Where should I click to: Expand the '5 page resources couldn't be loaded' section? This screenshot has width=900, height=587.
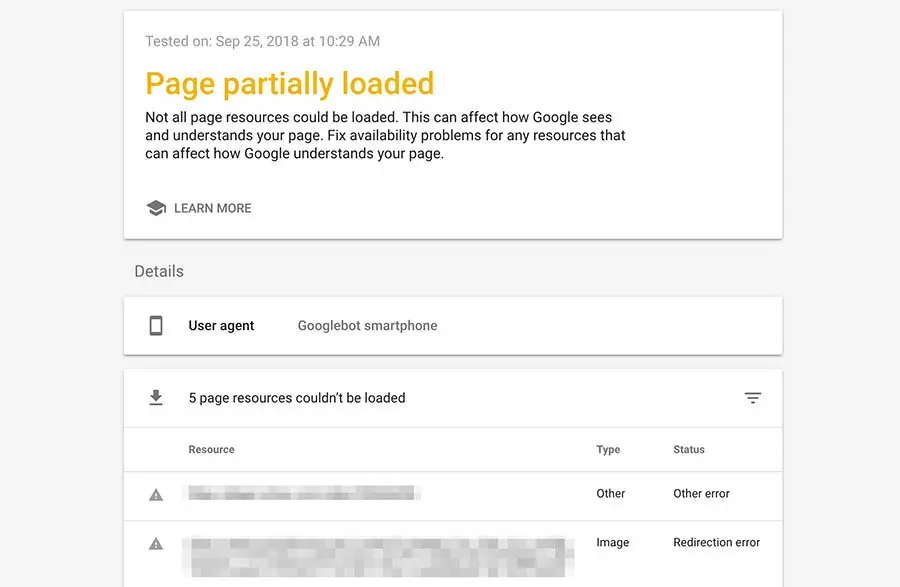(297, 398)
